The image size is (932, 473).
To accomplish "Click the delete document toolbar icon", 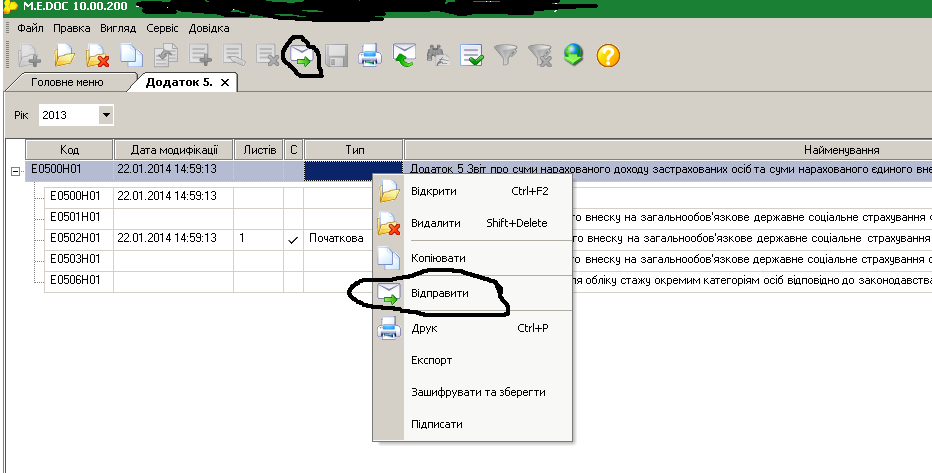I will click(97, 56).
